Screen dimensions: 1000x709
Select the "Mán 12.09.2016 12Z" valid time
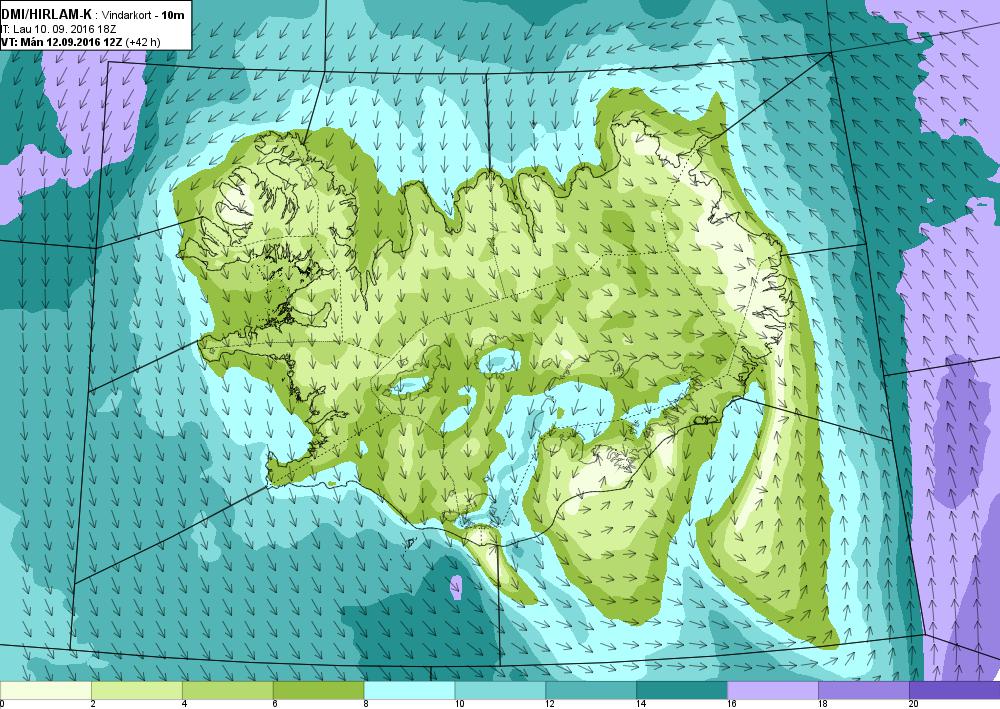click(x=69, y=42)
